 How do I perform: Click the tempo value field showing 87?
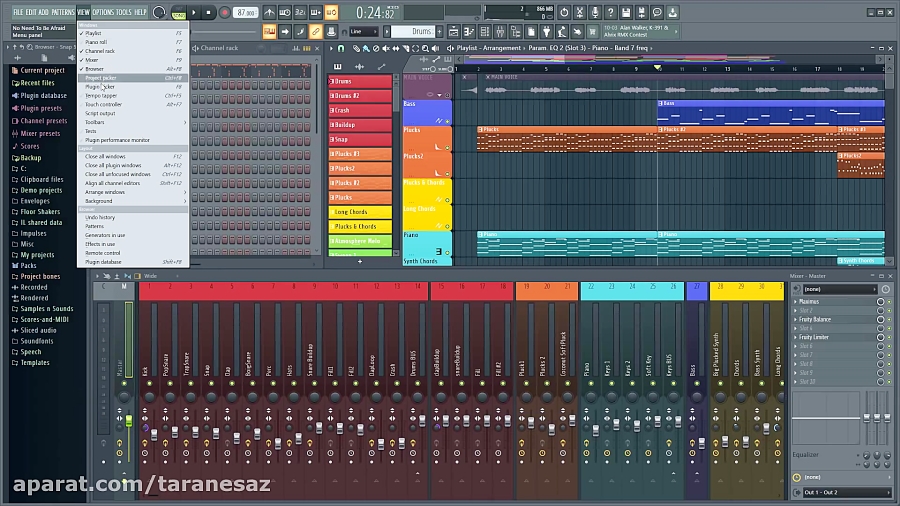tap(245, 12)
